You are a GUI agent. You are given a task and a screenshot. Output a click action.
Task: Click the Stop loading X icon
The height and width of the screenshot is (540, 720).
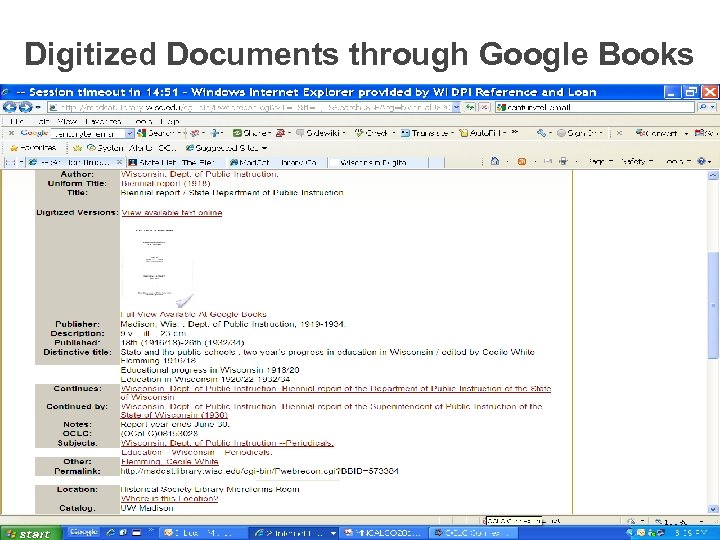[484, 107]
